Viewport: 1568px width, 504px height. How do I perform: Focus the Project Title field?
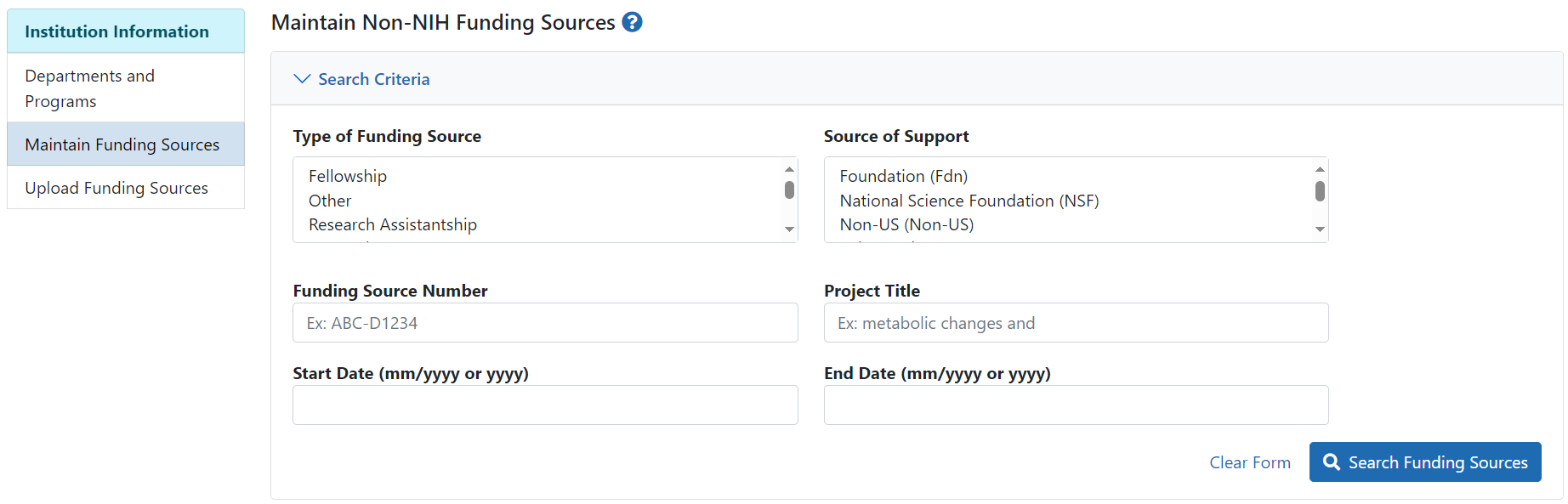tap(1076, 323)
